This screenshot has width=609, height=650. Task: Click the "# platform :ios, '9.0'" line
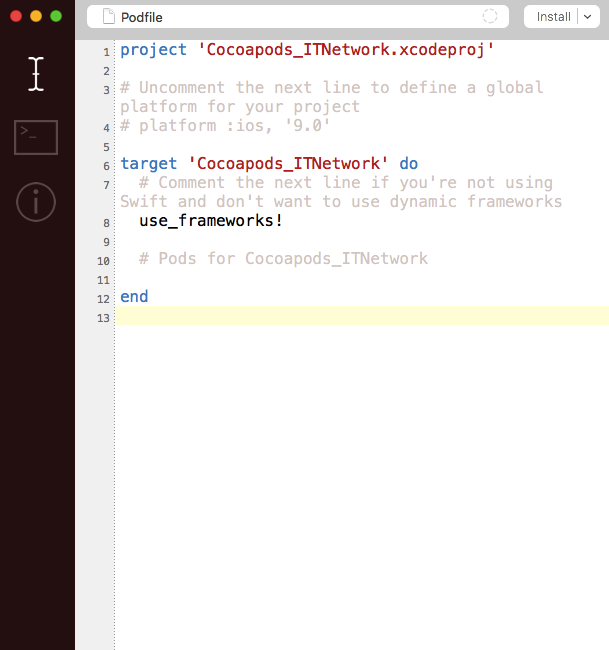pos(225,126)
